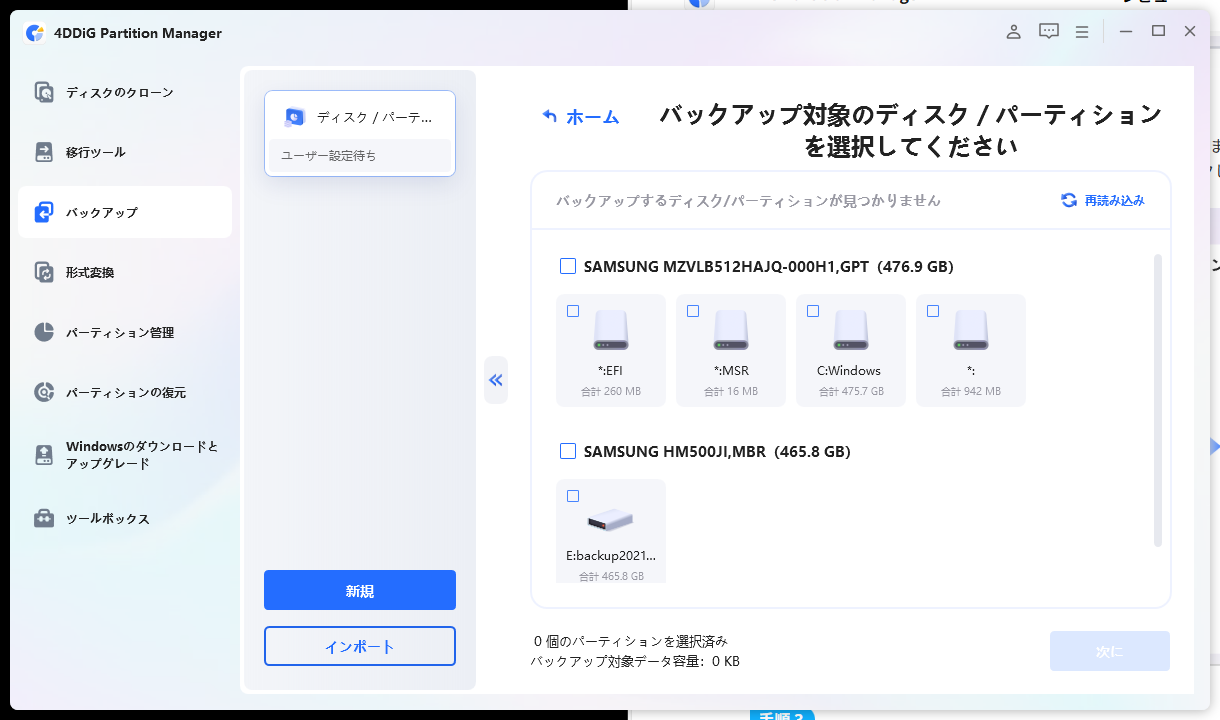Collapse the task panel with double chevron
1220x720 pixels.
point(496,380)
